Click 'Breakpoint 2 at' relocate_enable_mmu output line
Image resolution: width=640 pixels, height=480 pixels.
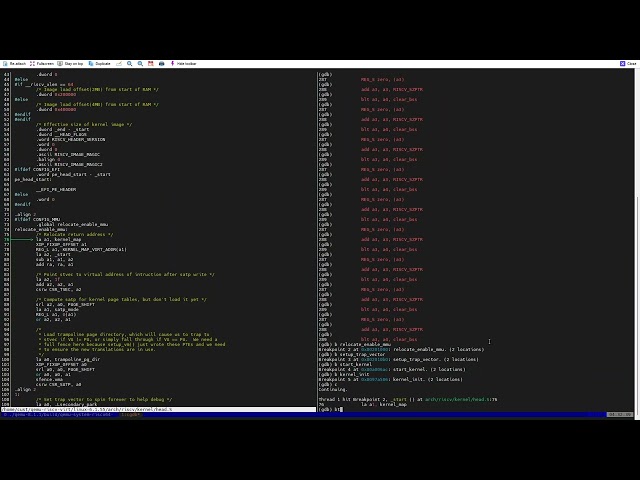[401, 349]
